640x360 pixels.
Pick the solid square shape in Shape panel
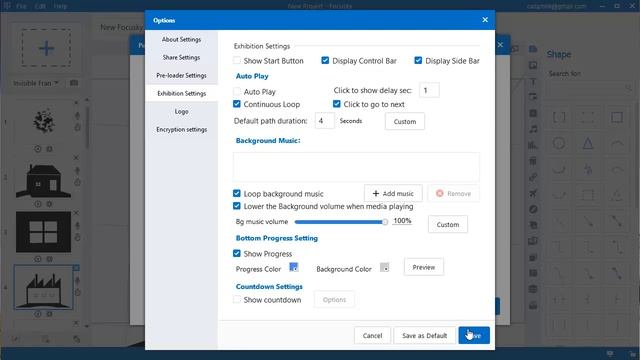(617, 118)
